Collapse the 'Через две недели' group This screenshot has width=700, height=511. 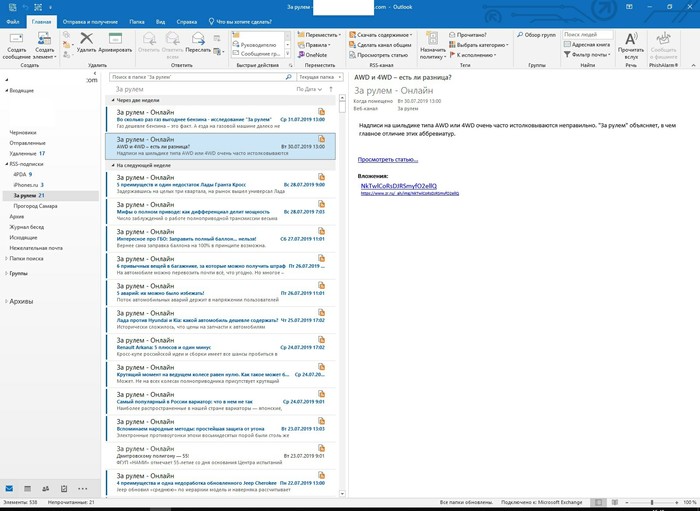coord(110,100)
